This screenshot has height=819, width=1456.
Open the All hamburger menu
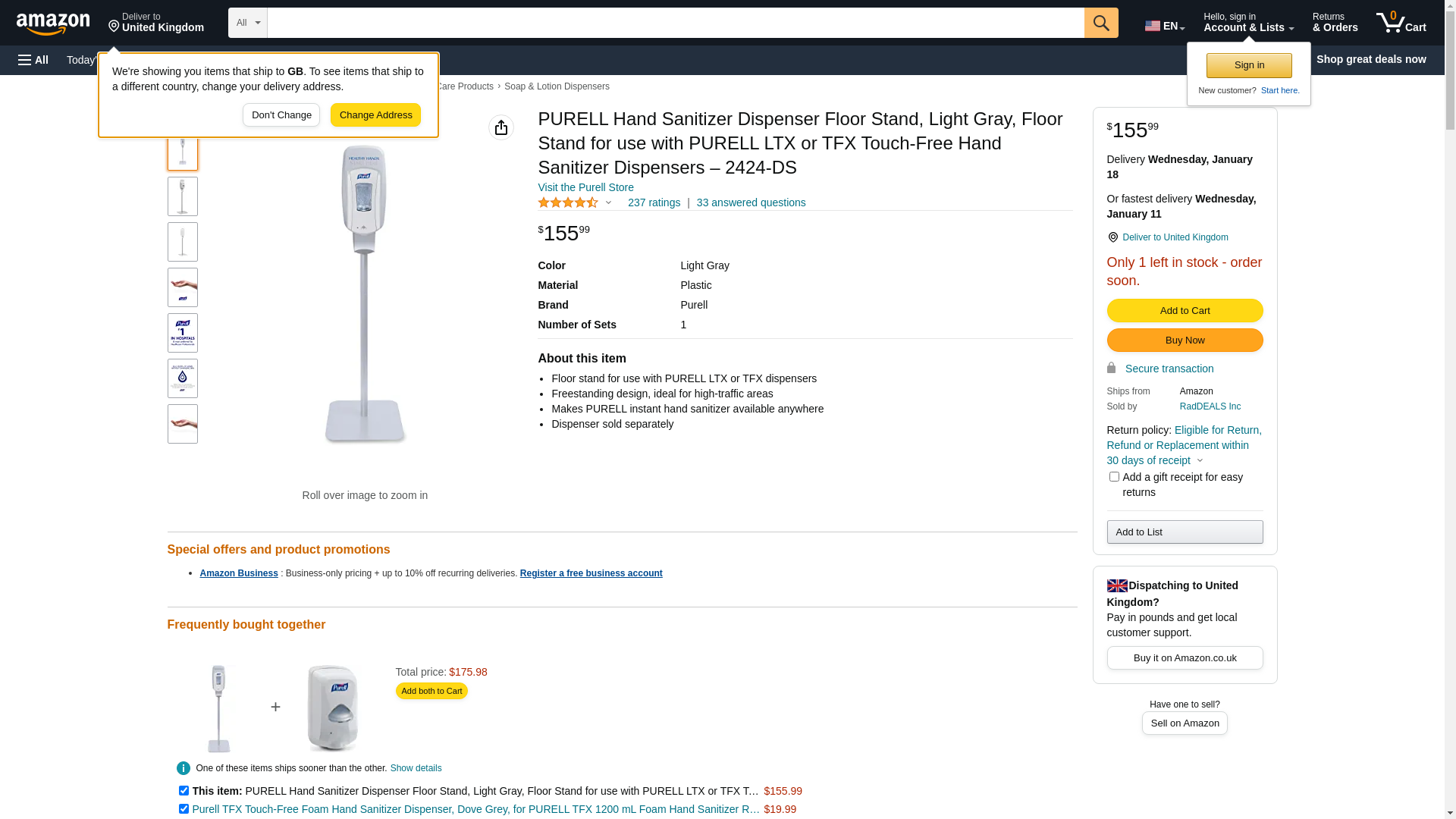click(x=33, y=60)
